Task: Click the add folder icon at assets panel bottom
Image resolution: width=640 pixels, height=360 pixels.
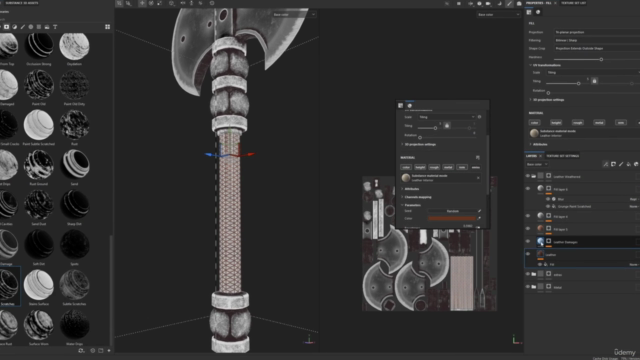Action: tap(101, 351)
